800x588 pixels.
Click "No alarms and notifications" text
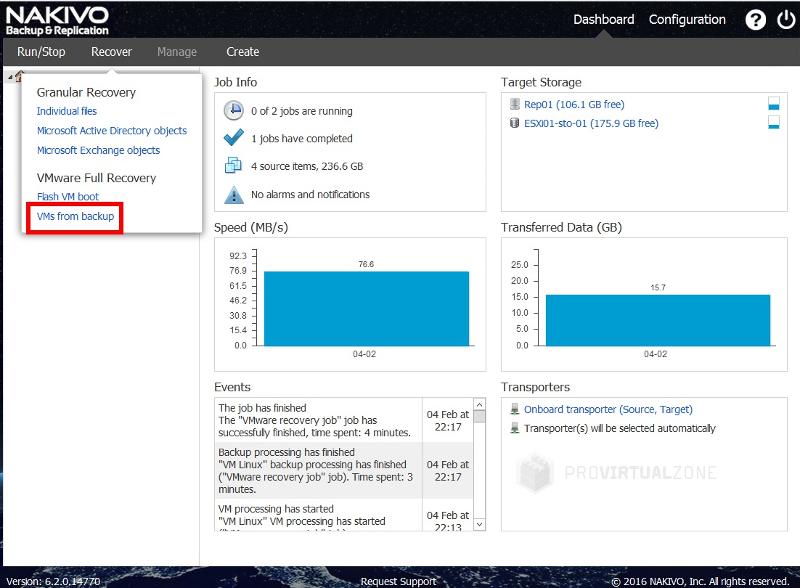point(310,194)
